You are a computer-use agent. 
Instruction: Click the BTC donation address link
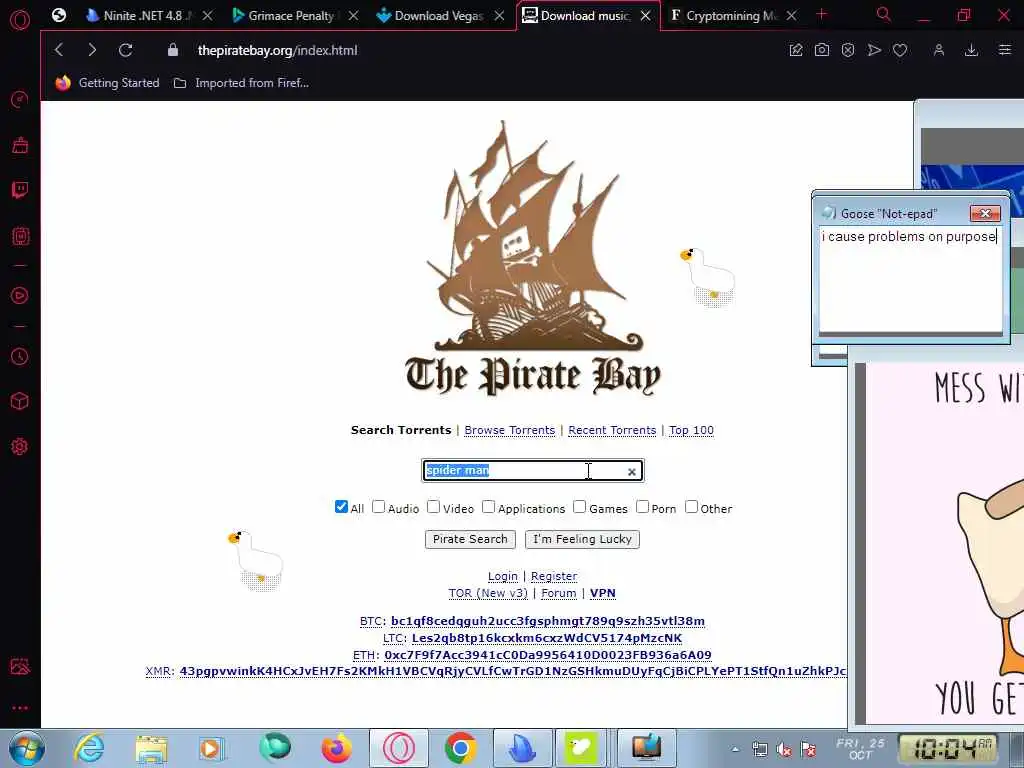[548, 621]
